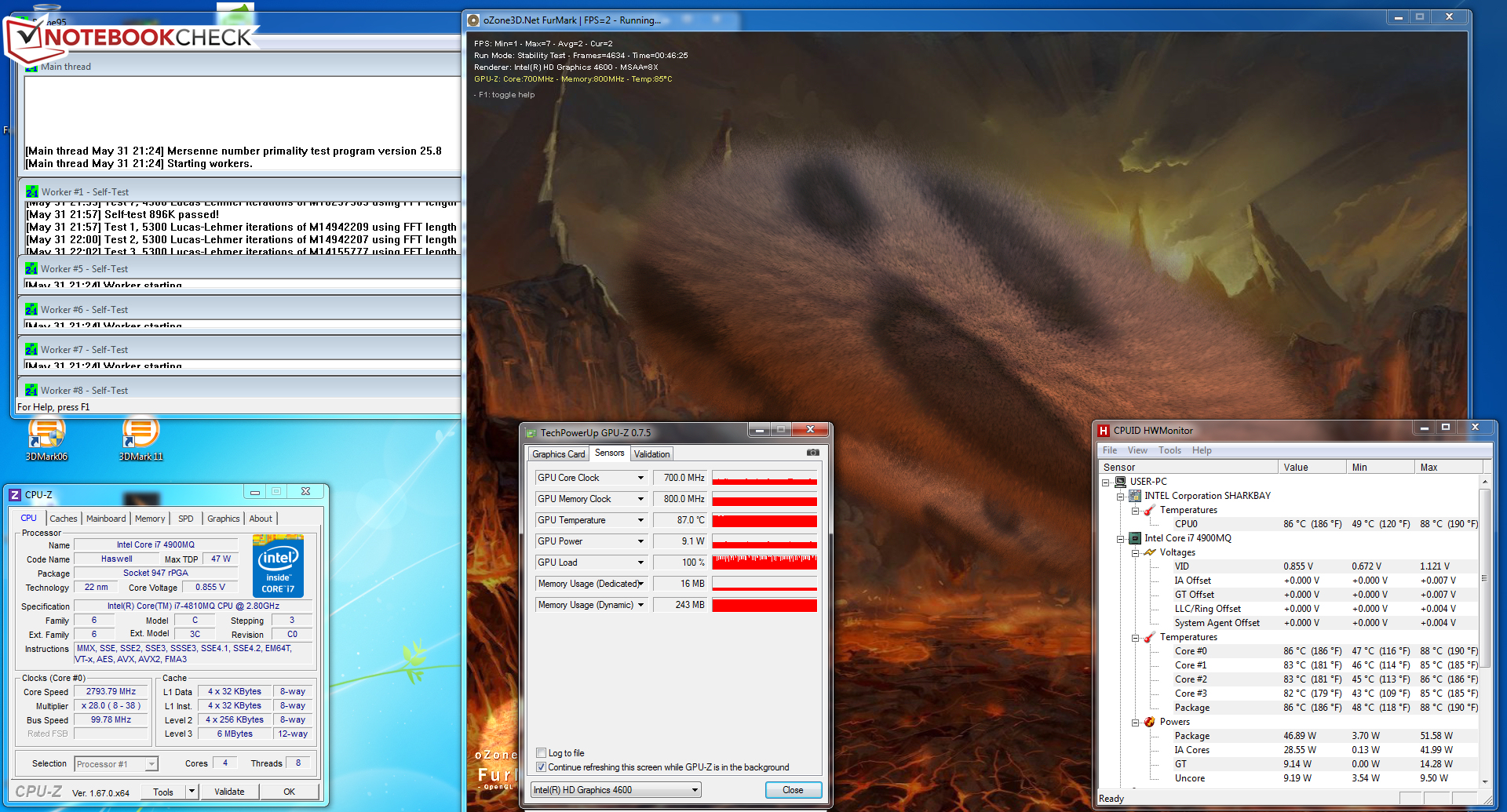Open the CPU-Z Tools dropdown arrow
This screenshot has width=1507, height=812.
click(x=192, y=792)
